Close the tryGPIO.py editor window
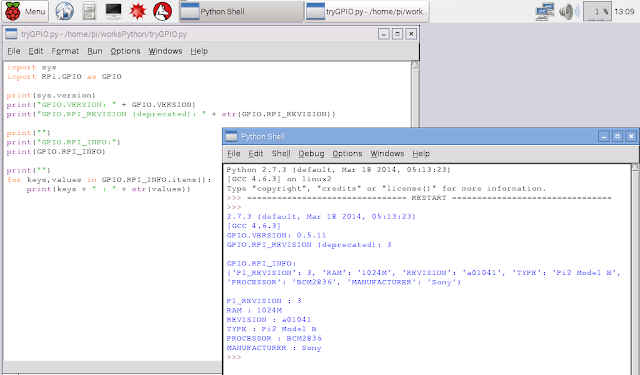The width and height of the screenshot is (640, 375). (x=411, y=34)
